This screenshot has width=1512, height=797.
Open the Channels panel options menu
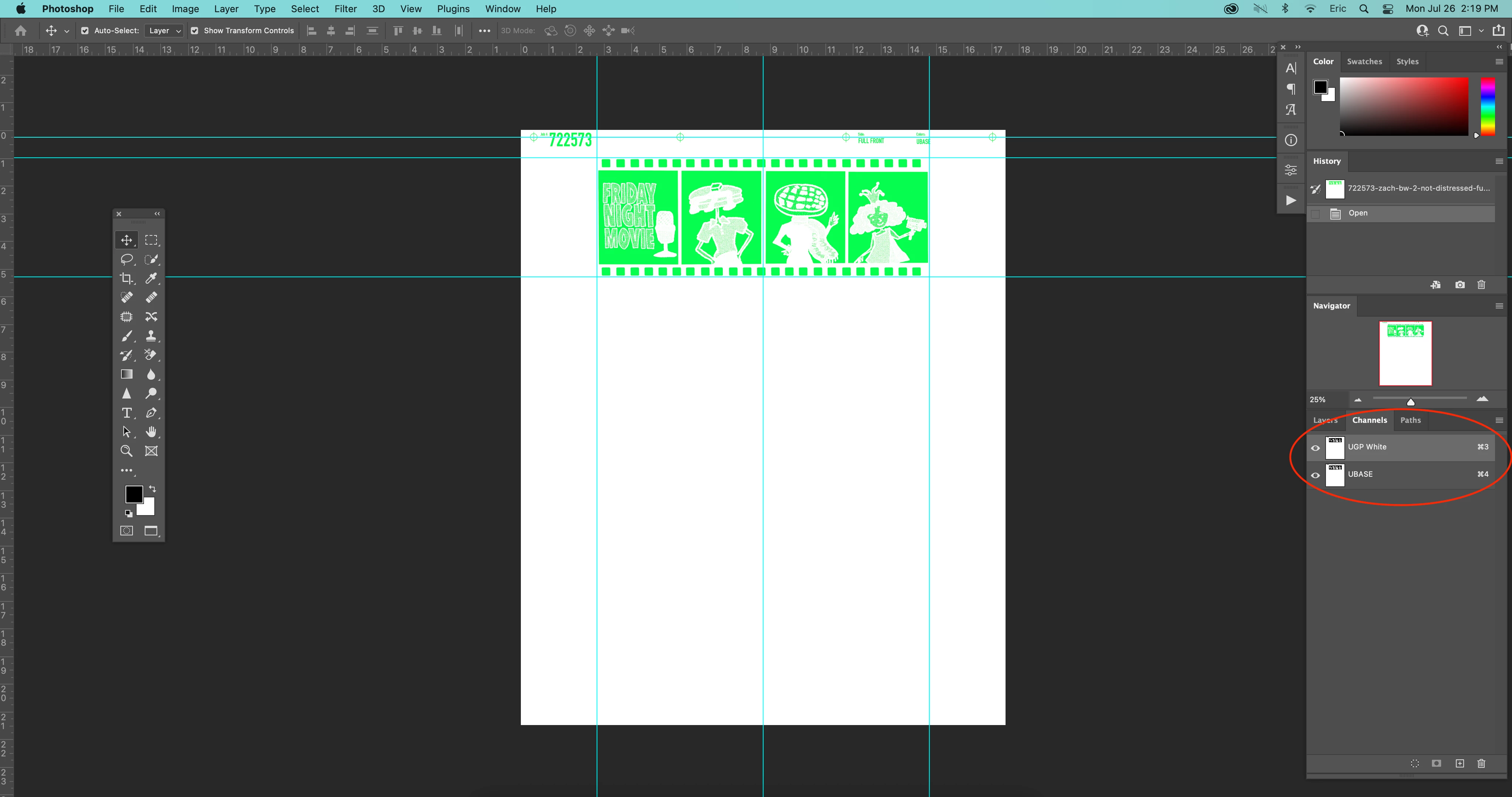pos(1498,420)
